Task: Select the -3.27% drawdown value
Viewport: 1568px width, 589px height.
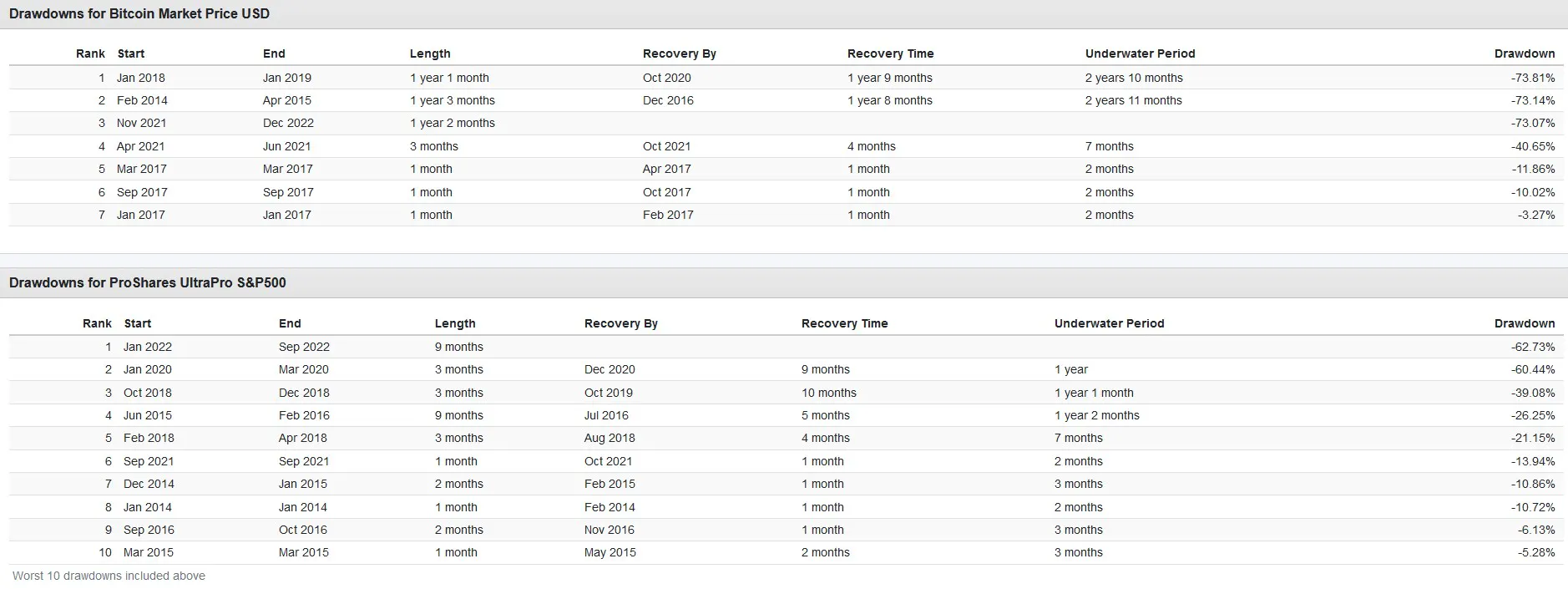Action: (1535, 215)
